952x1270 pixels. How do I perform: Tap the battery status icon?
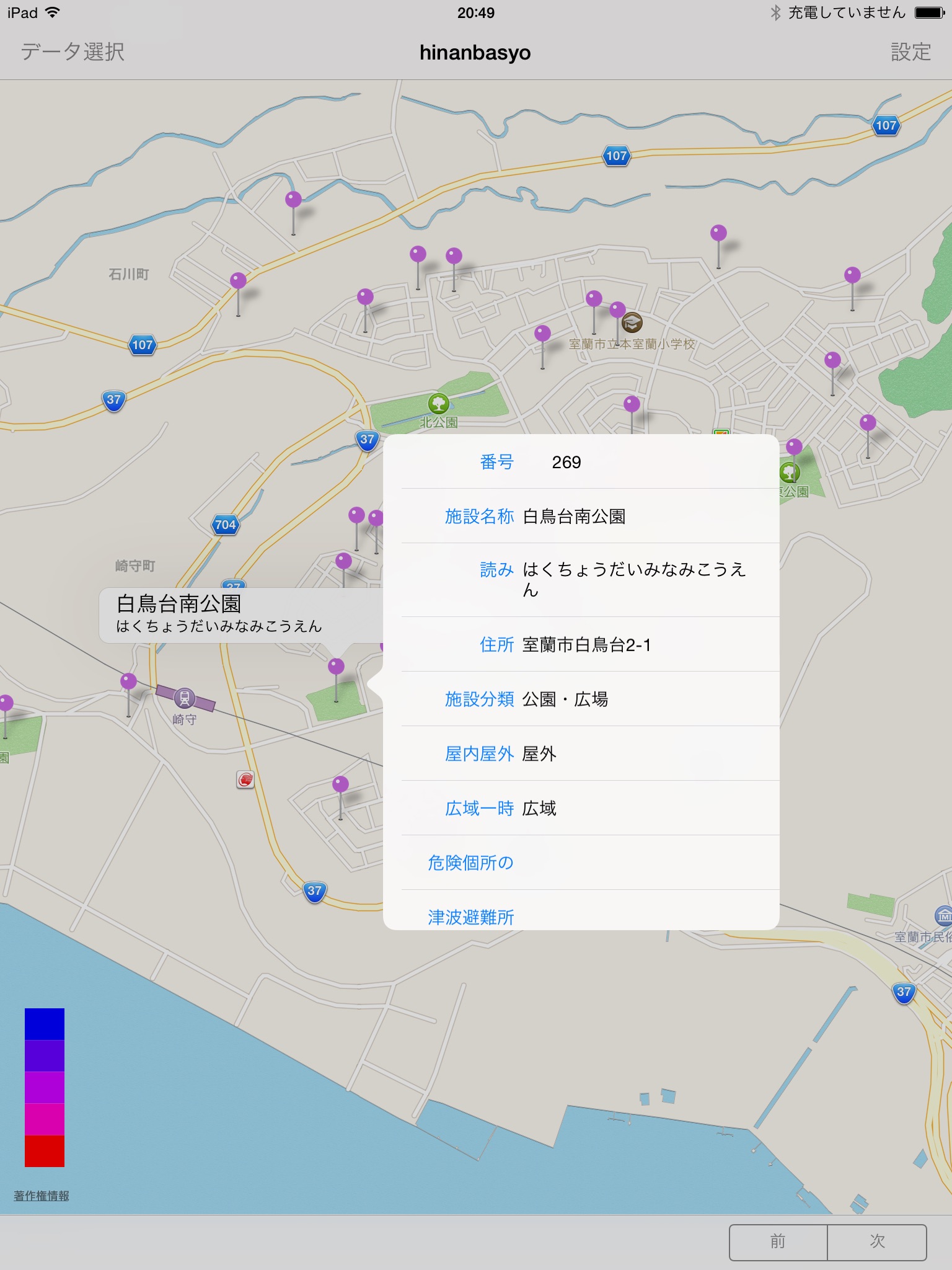(x=930, y=12)
